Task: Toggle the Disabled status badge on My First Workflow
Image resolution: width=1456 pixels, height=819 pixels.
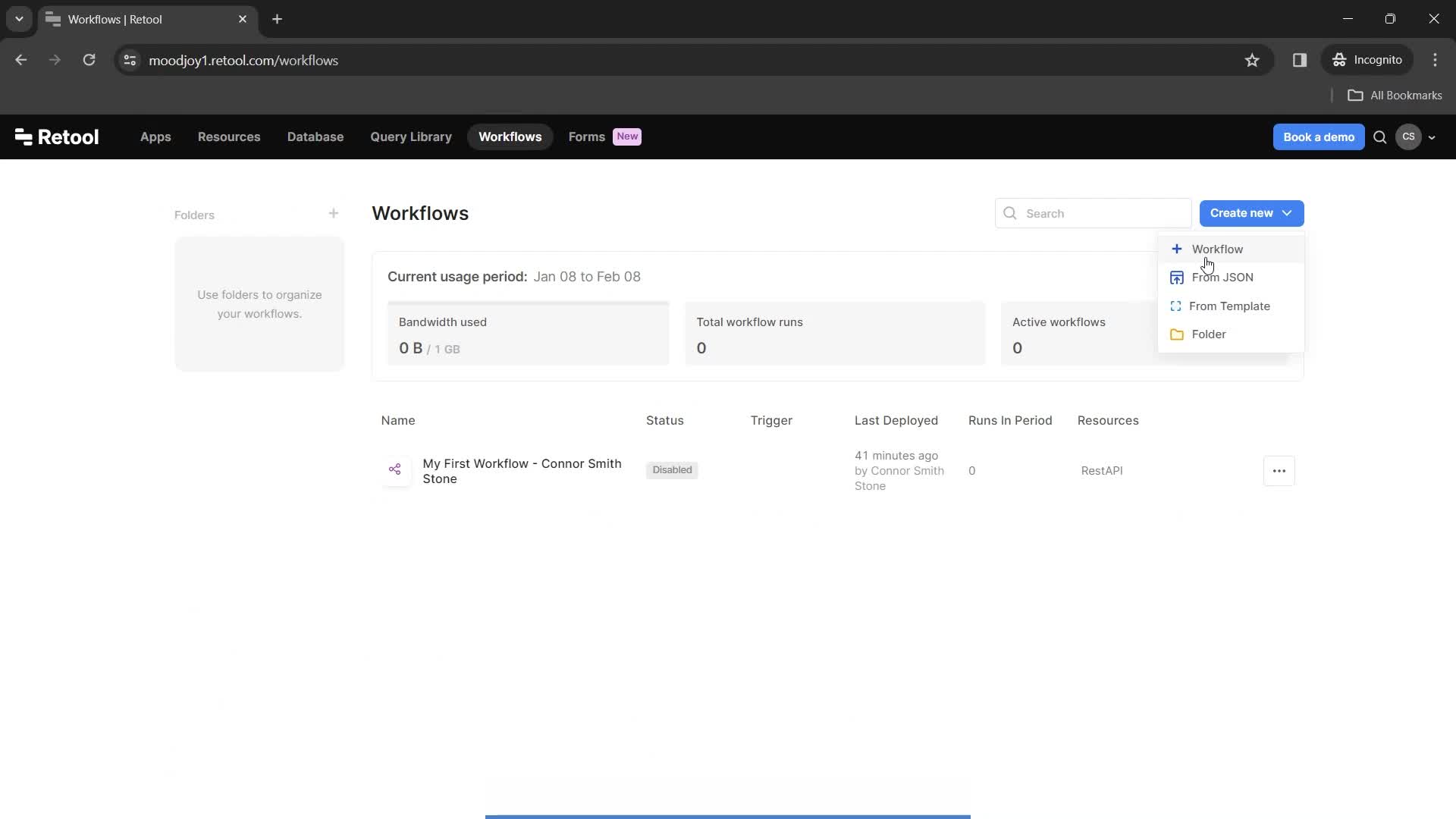Action: tap(671, 469)
